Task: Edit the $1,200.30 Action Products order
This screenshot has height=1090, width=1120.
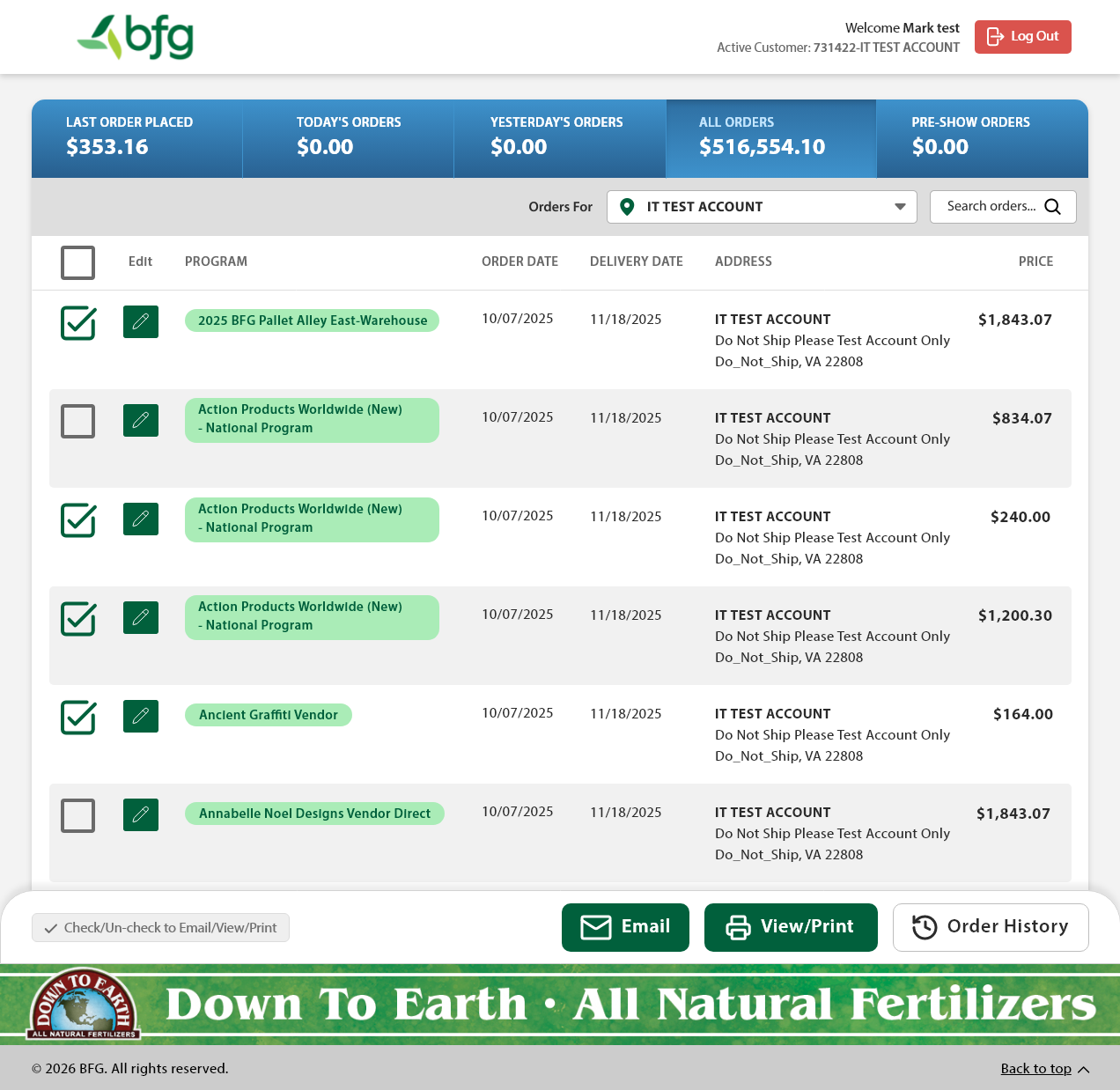Action: (x=141, y=617)
